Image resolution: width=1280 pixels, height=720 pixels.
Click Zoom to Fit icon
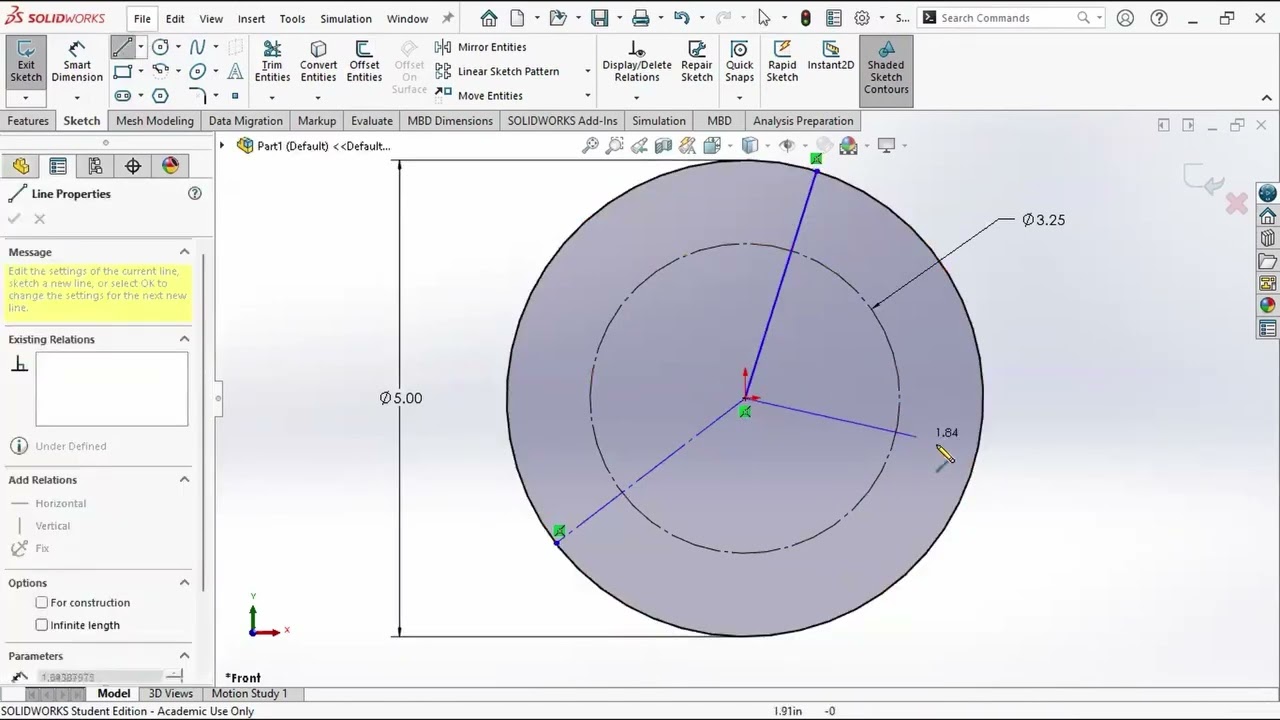coord(590,146)
